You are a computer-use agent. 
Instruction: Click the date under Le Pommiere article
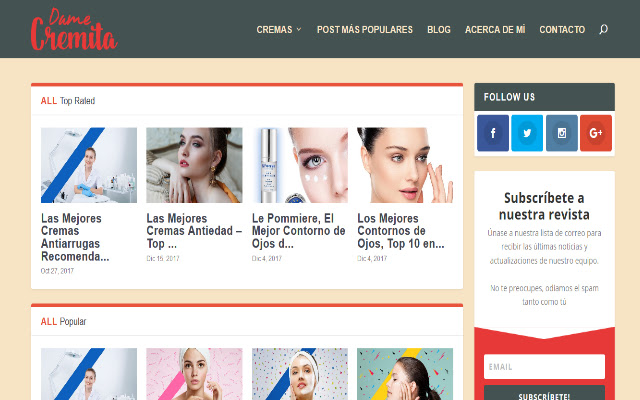click(267, 258)
